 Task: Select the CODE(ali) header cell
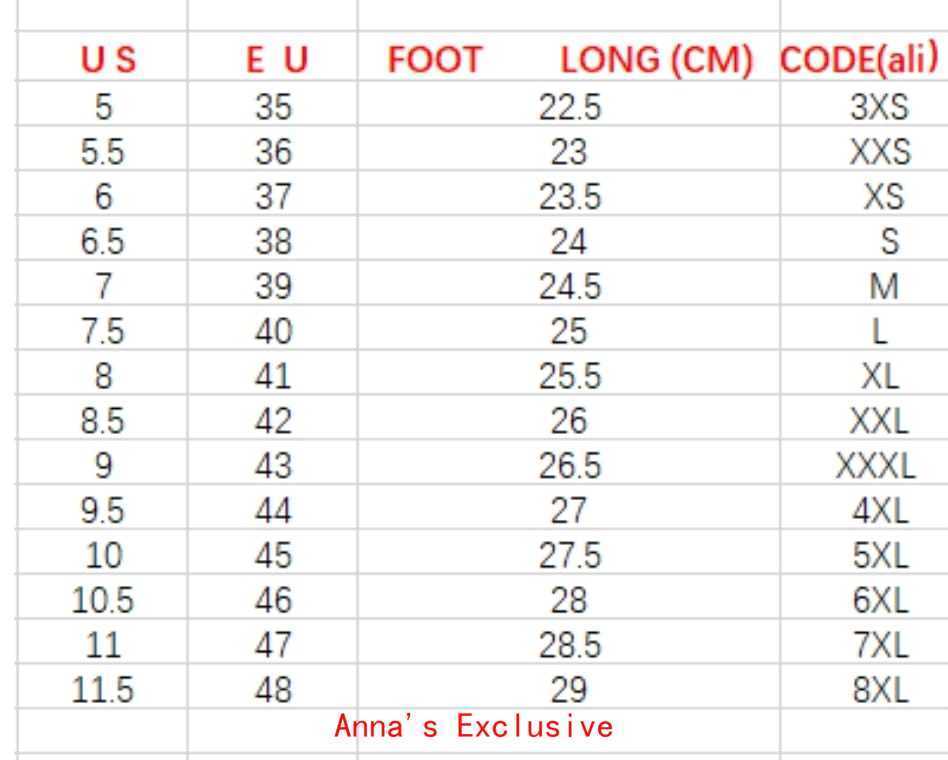(x=860, y=60)
